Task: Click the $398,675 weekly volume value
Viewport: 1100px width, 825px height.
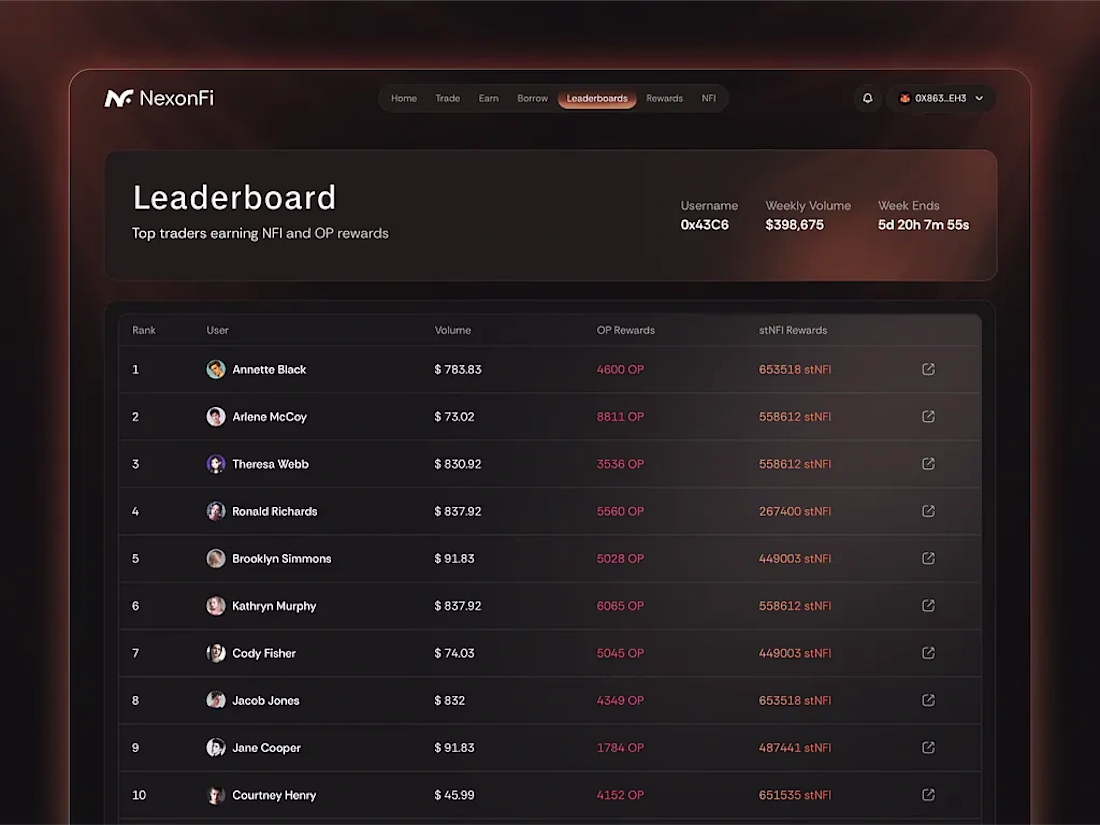Action: click(x=794, y=225)
